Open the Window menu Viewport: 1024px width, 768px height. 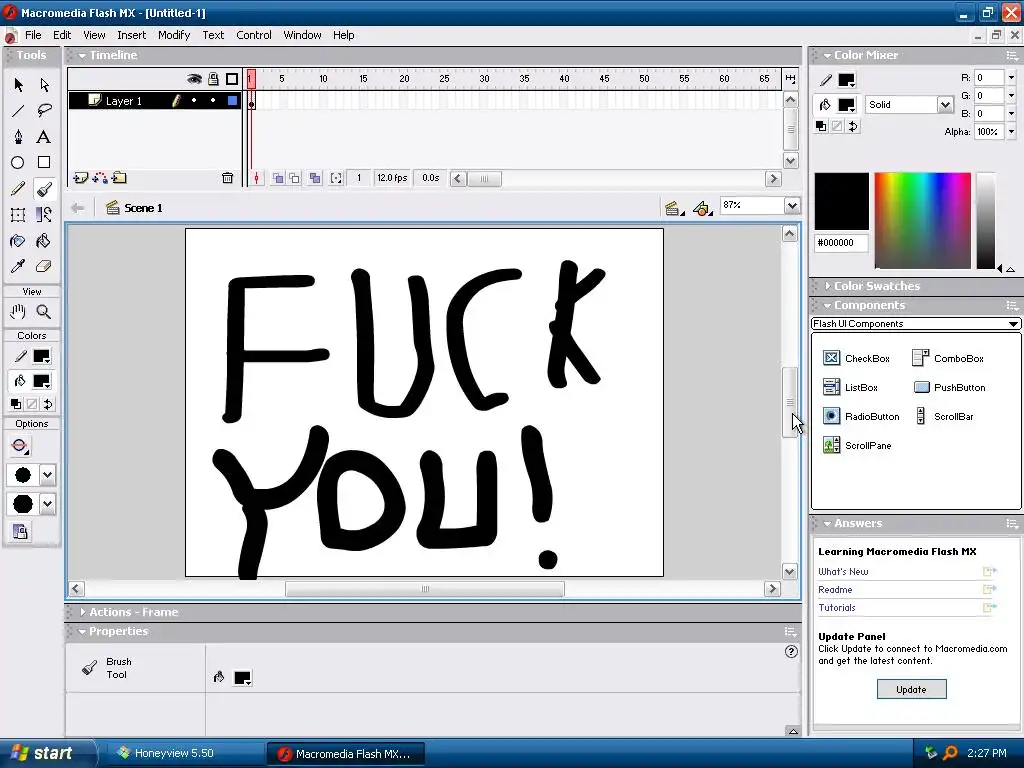302,35
